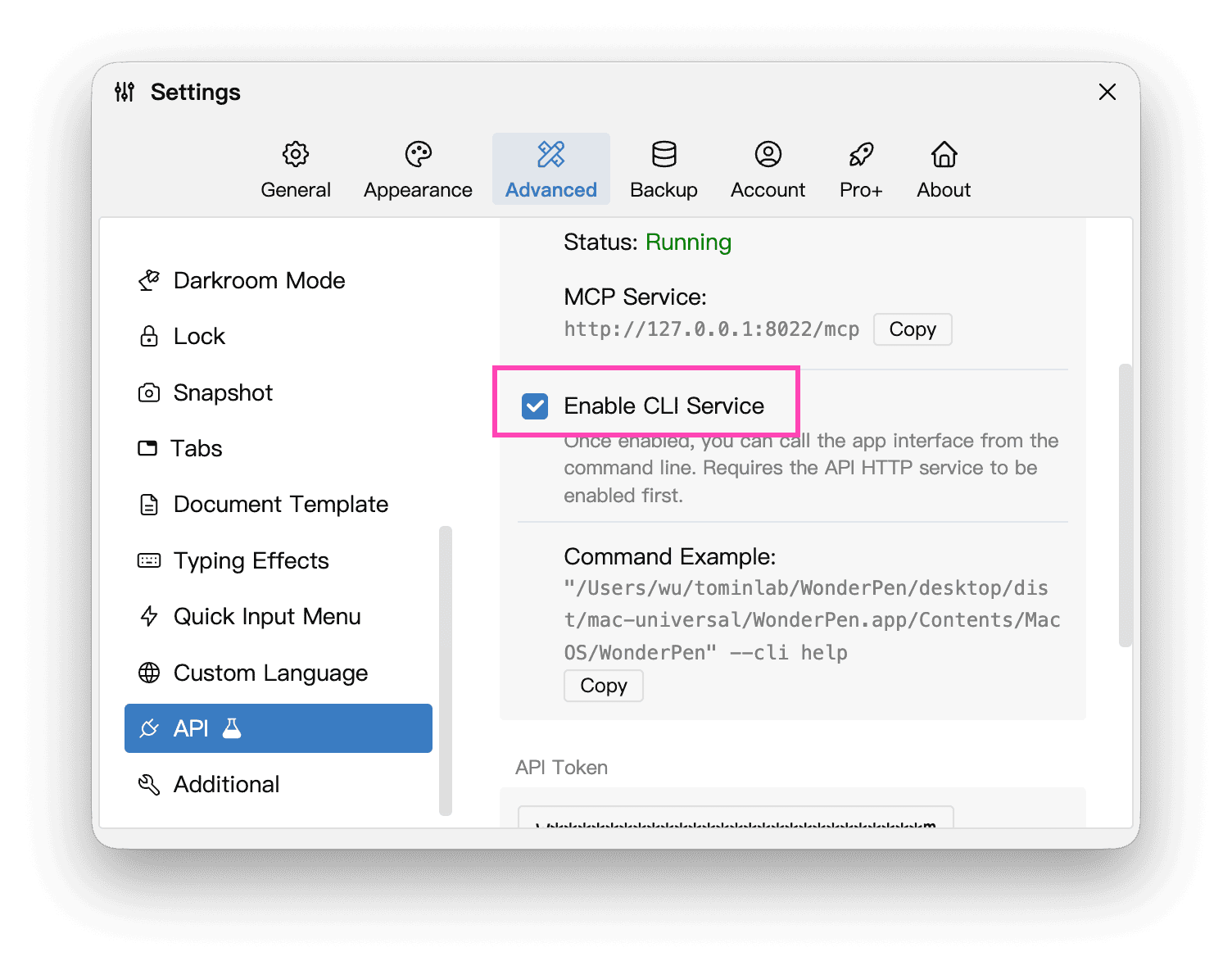Click the sidebar list scrollbar
This screenshot has width=1232, height=970.
[446, 671]
